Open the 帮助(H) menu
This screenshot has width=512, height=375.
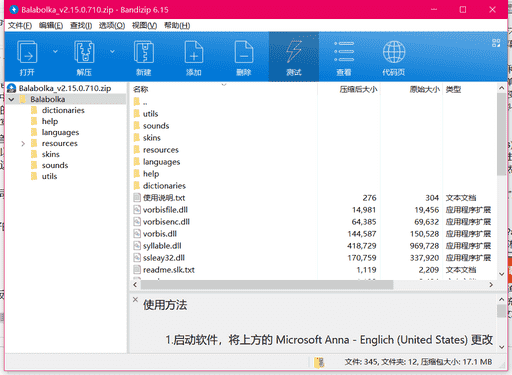(177, 26)
